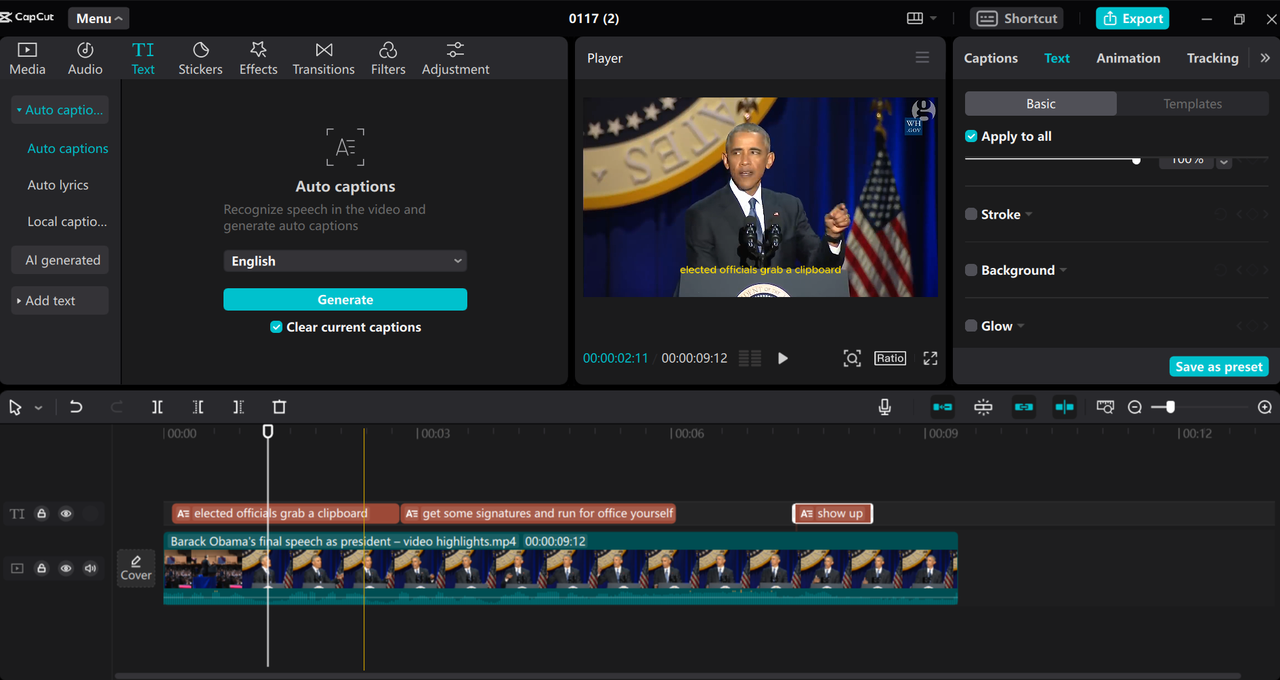Enable the Stroke checkbox
Screen dimensions: 1280x680
coord(971,214)
